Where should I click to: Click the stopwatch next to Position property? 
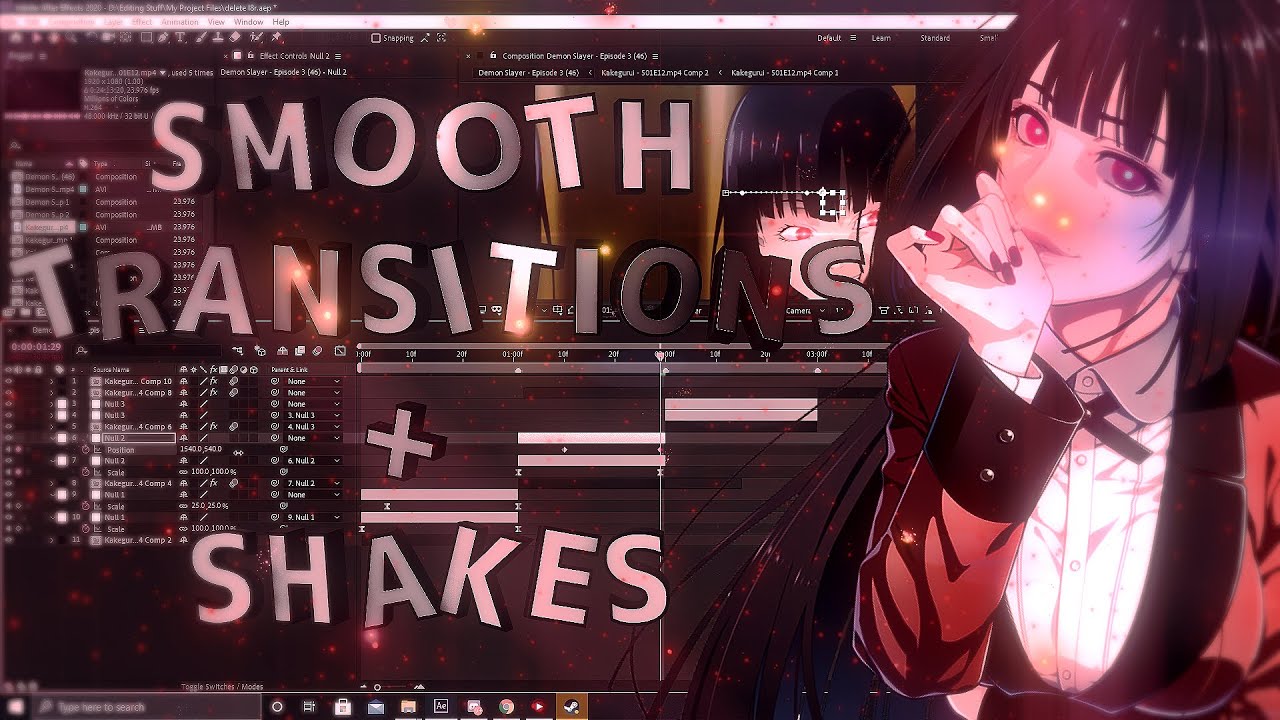coord(86,450)
